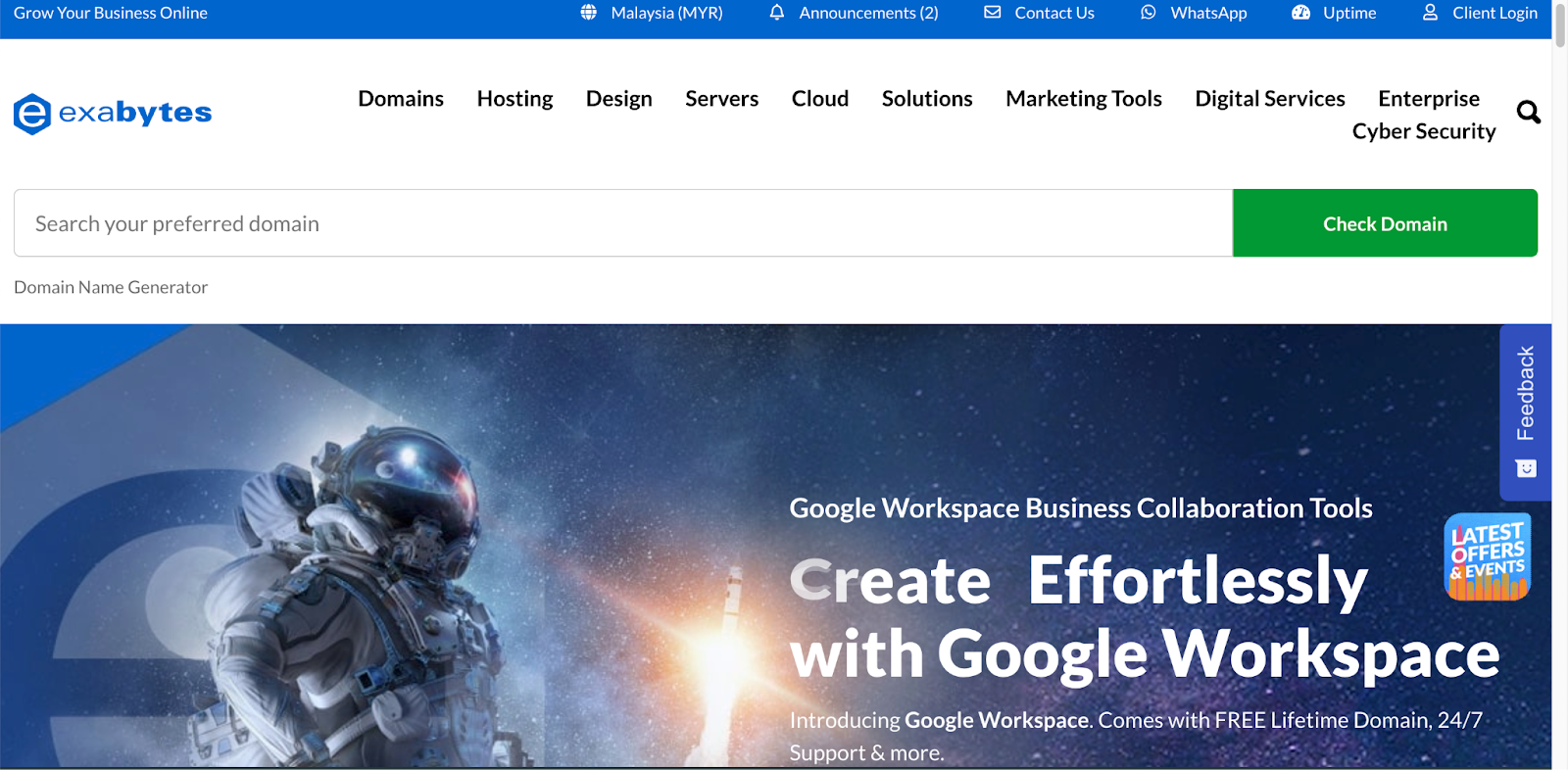Click the Uptime gauge icon
The image size is (1568, 770).
tap(1300, 13)
